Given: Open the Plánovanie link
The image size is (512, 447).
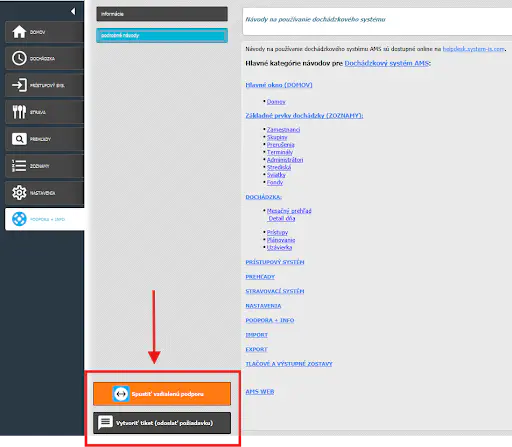Looking at the screenshot, I should [x=281, y=240].
